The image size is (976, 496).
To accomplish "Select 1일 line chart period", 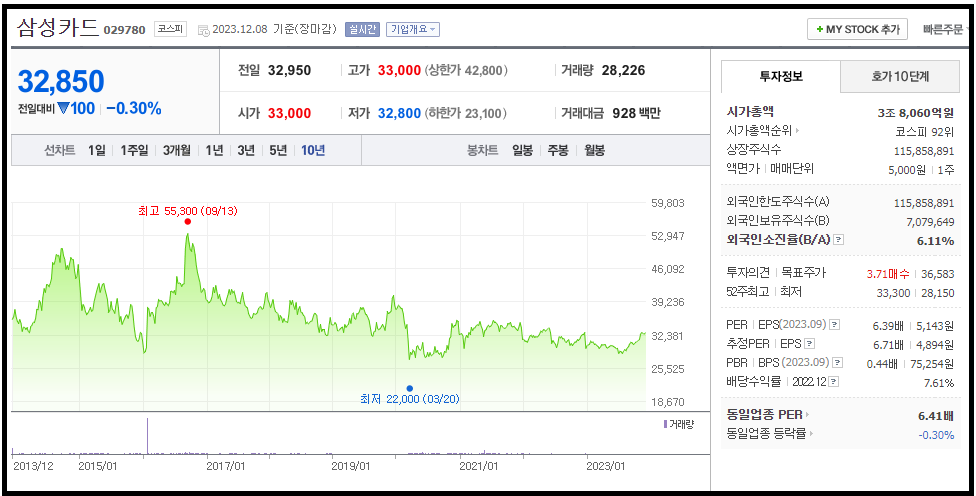I will click(96, 150).
